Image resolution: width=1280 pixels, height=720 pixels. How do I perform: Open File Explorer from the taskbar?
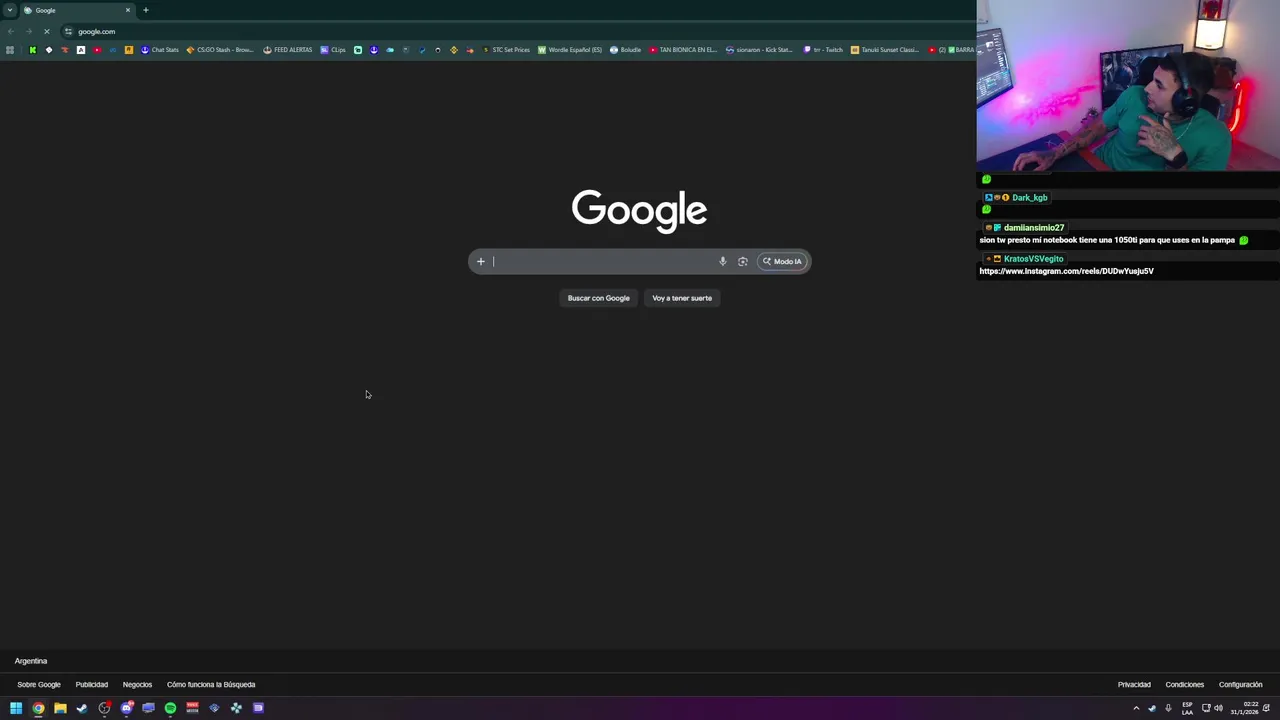coord(60,708)
